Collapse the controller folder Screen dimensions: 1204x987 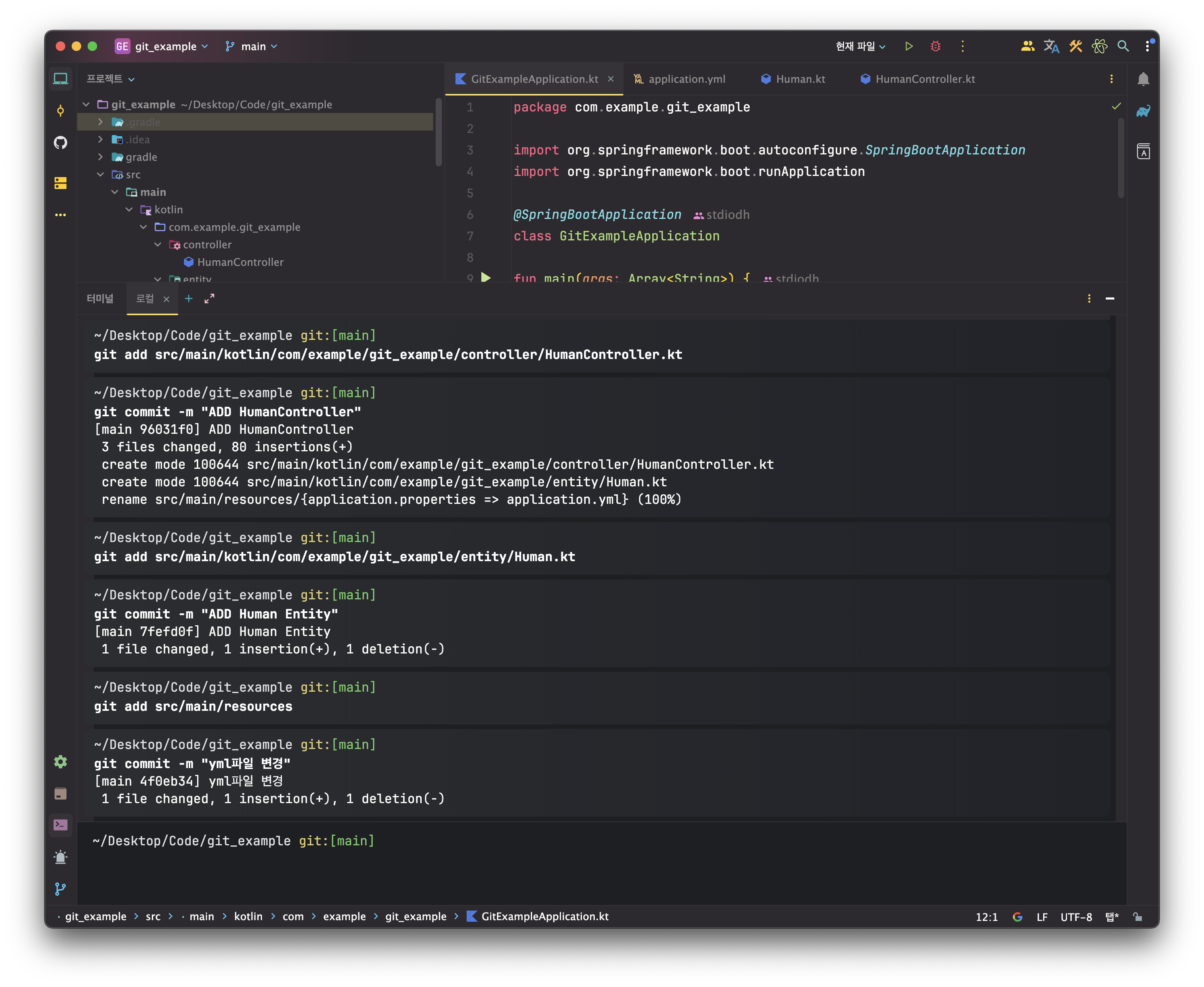click(158, 244)
